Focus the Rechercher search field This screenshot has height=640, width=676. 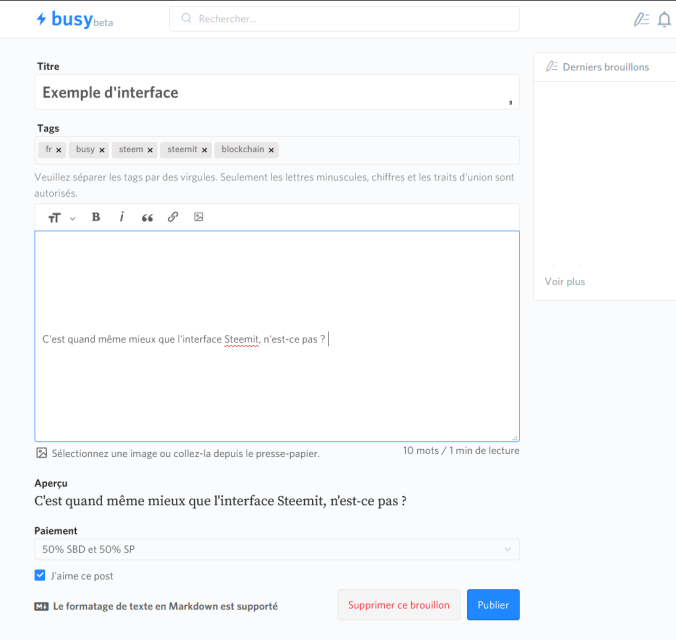[345, 19]
